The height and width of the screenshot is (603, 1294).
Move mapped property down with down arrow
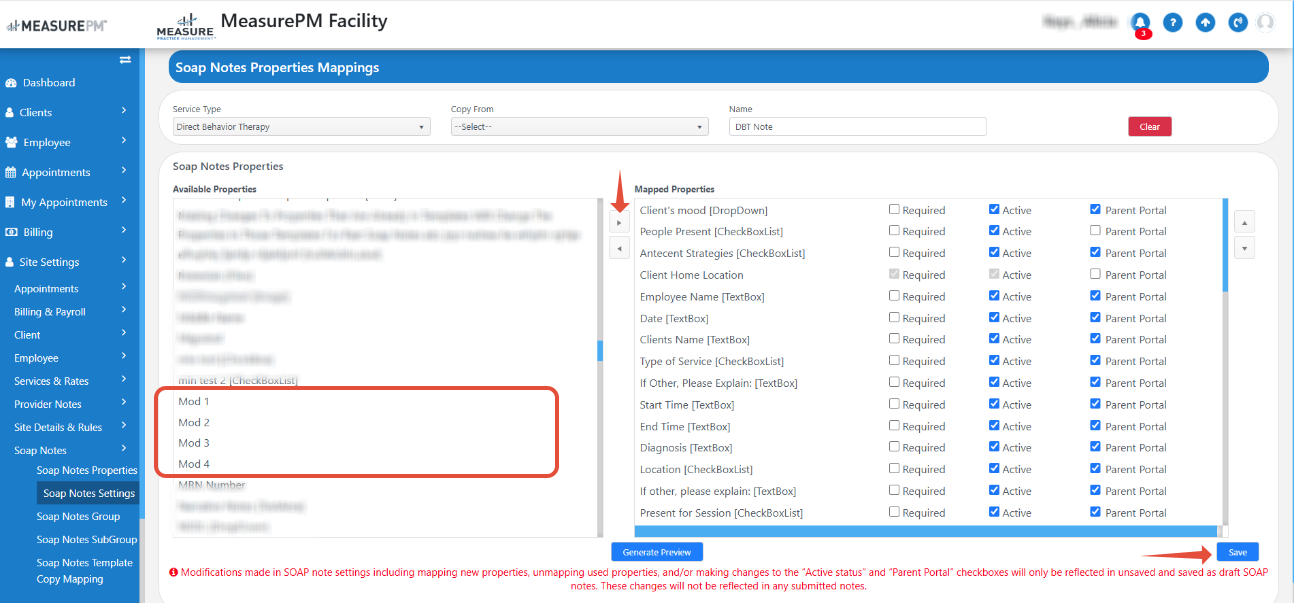tap(1244, 247)
